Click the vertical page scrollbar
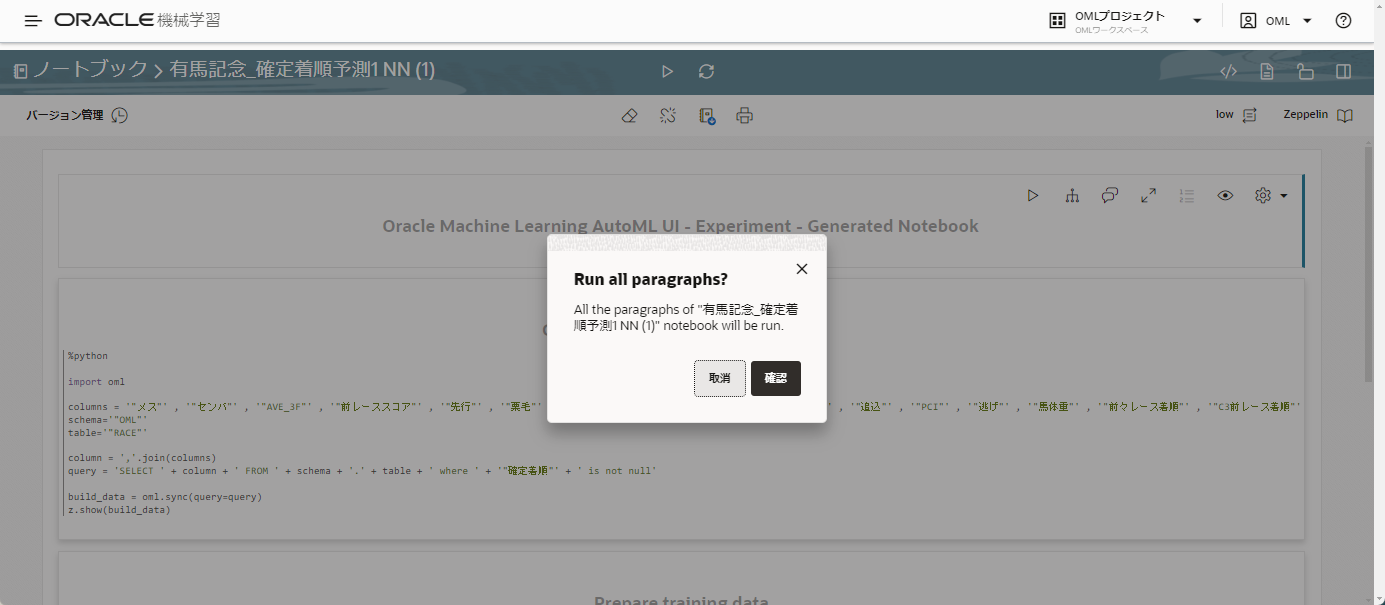 tap(1368, 262)
